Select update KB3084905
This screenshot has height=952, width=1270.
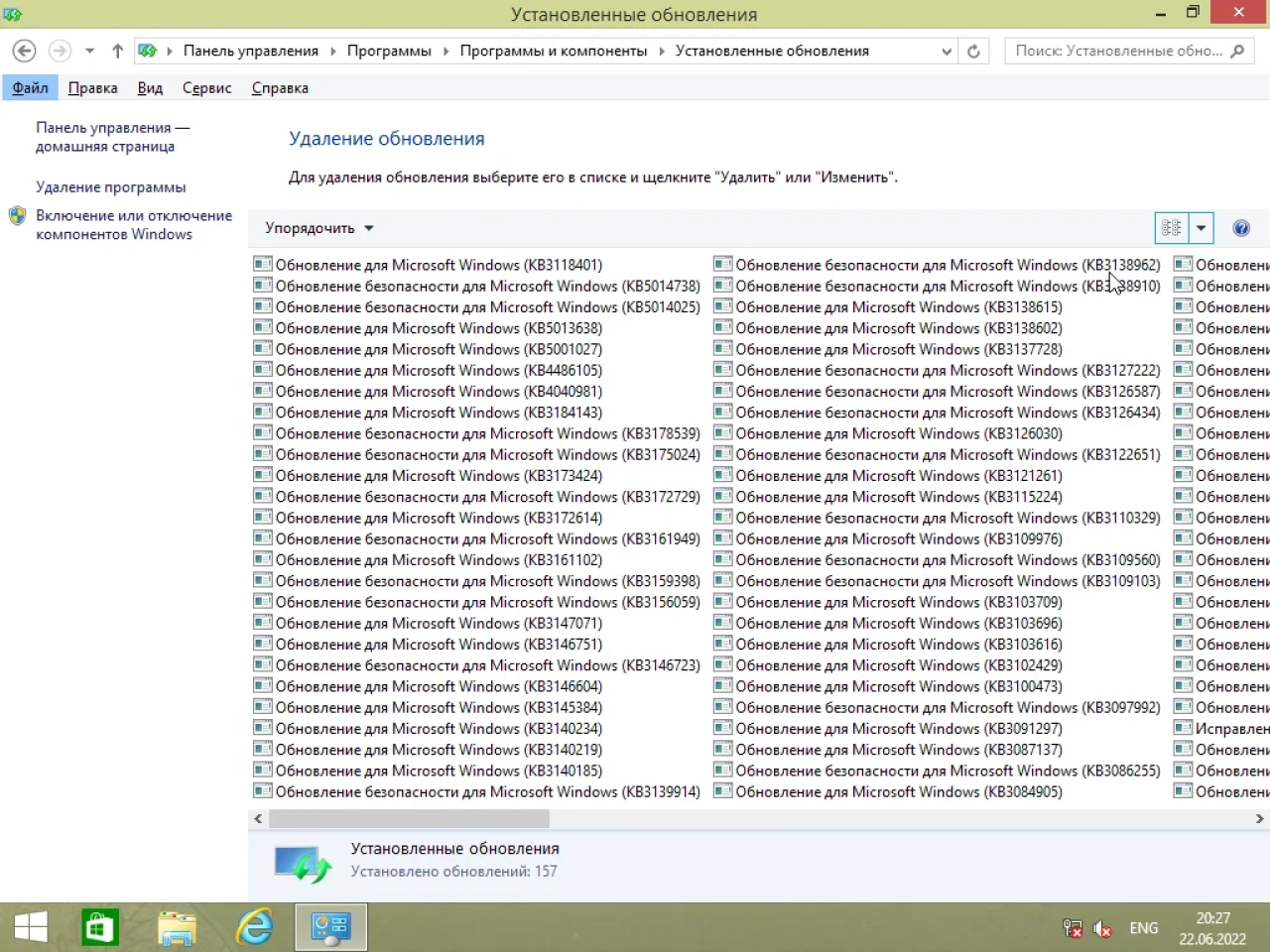pos(889,791)
